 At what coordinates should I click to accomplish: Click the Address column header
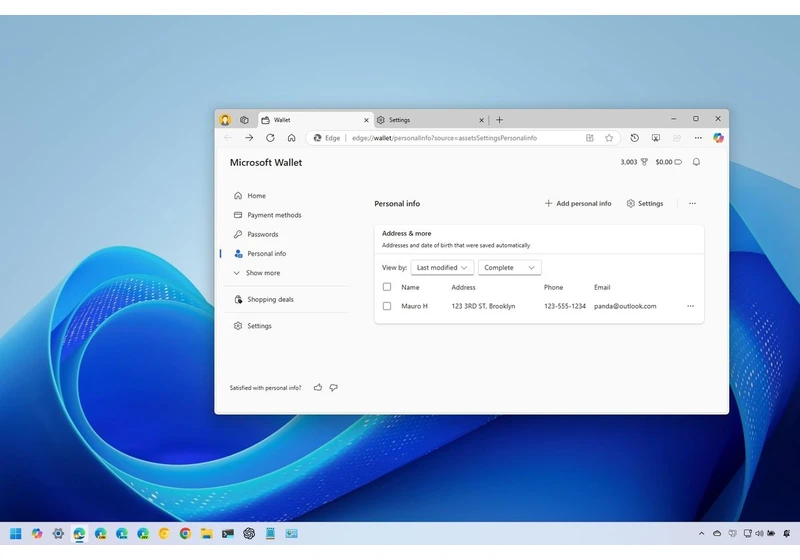point(463,287)
